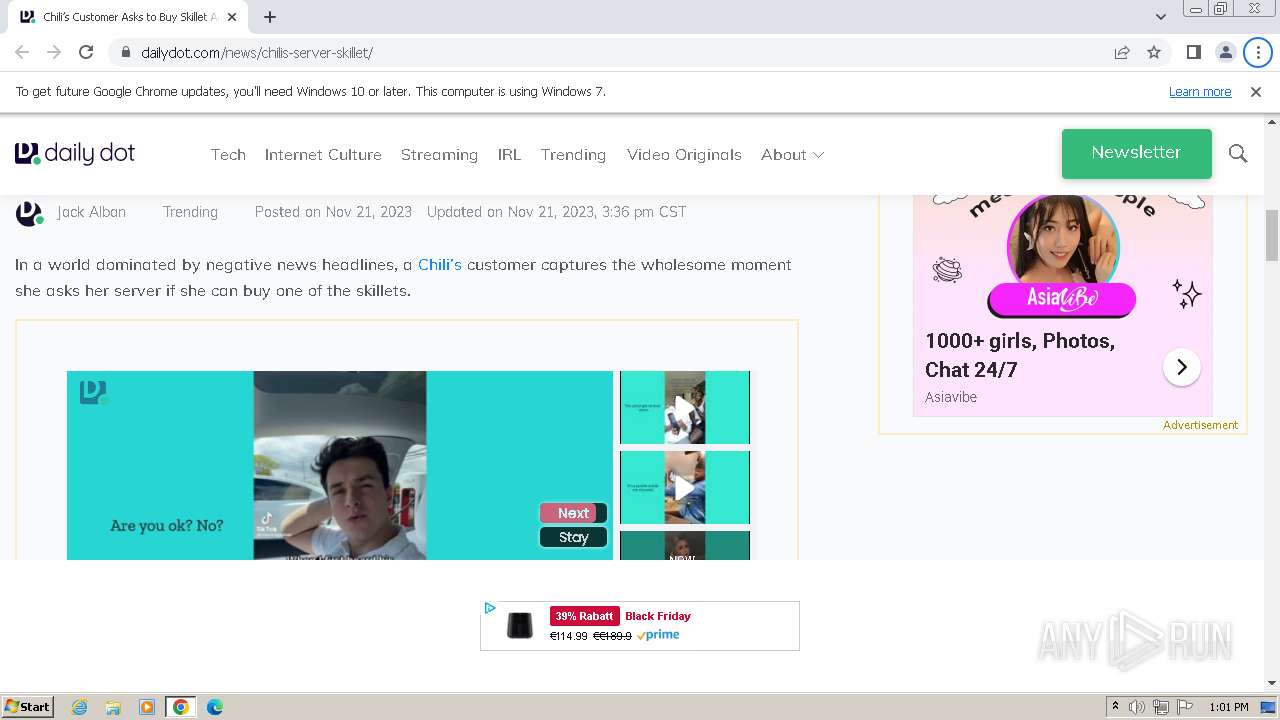Click the "Posted on Nov 21, 2023" text
This screenshot has width=1280, height=720.
click(x=333, y=212)
